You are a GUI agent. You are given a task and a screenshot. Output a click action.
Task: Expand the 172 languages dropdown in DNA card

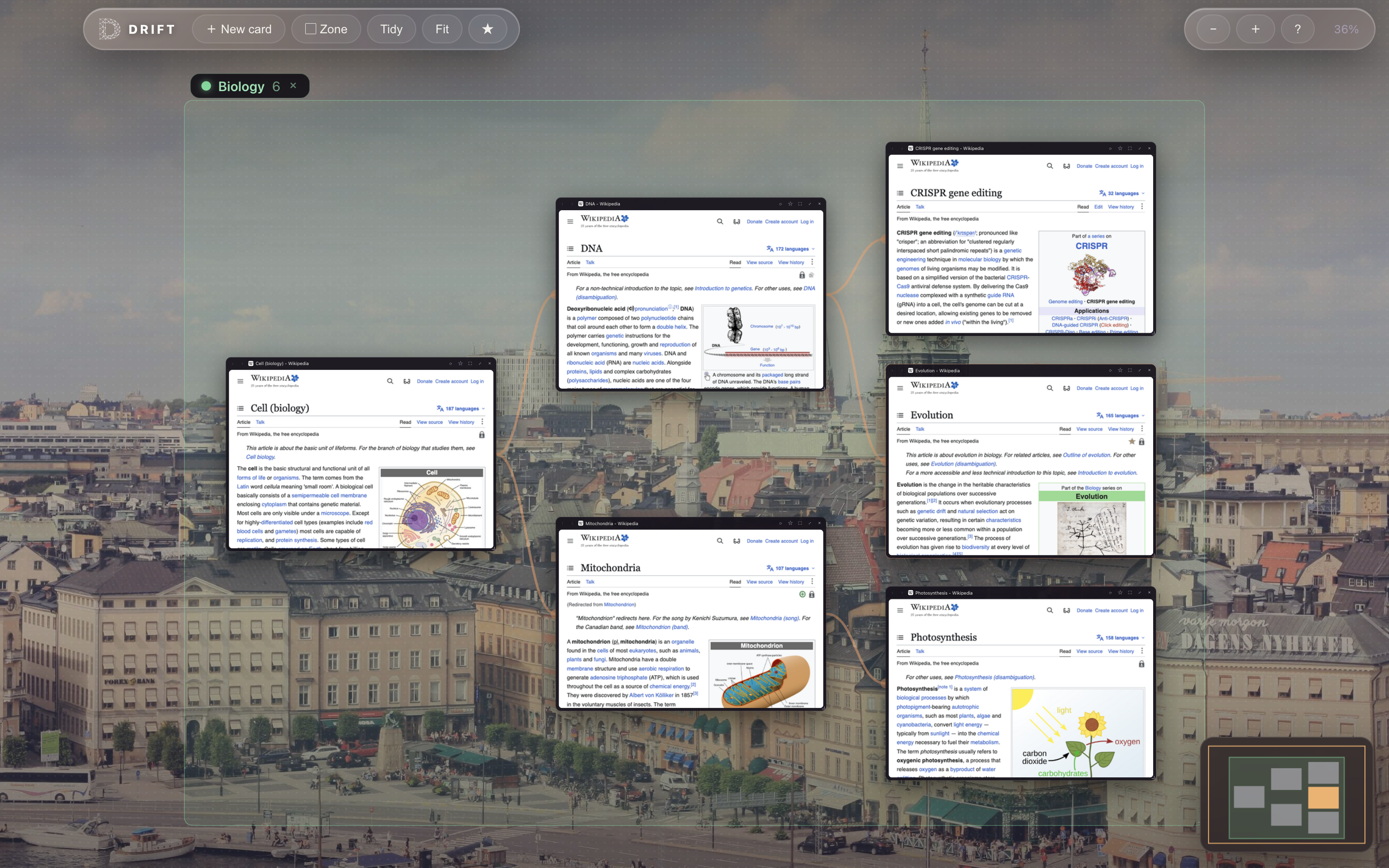pyautogui.click(x=790, y=249)
